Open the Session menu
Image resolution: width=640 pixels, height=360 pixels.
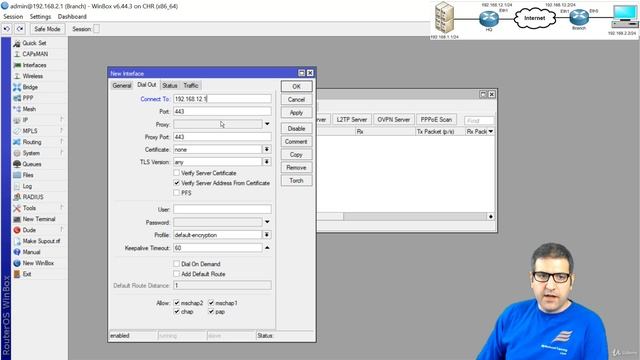[x=13, y=17]
